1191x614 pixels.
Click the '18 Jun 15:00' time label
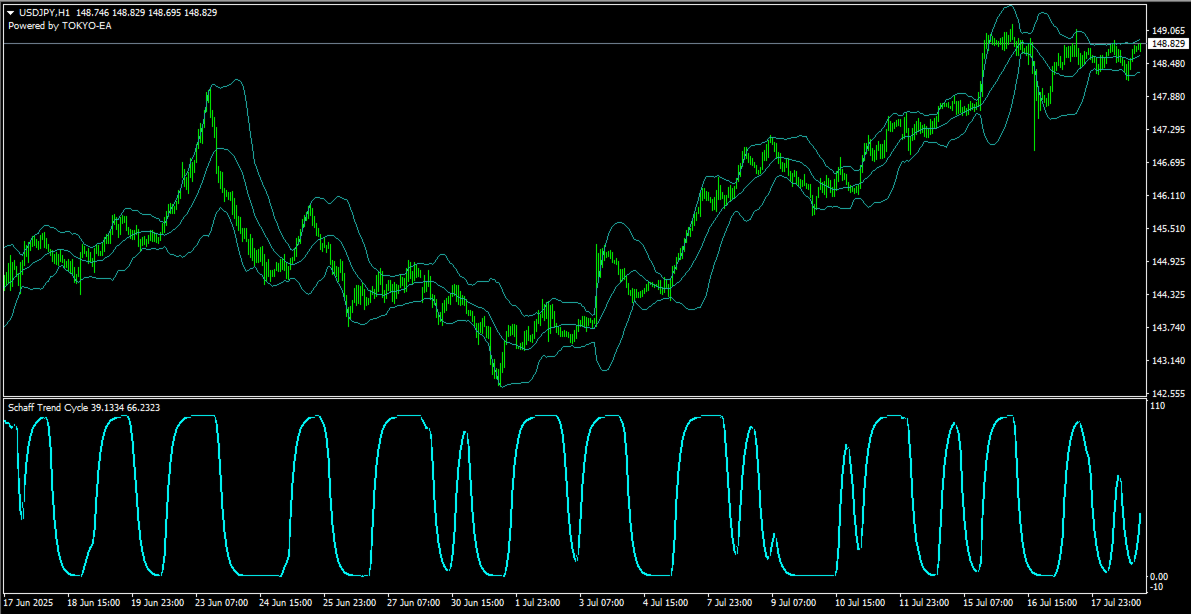(94, 603)
